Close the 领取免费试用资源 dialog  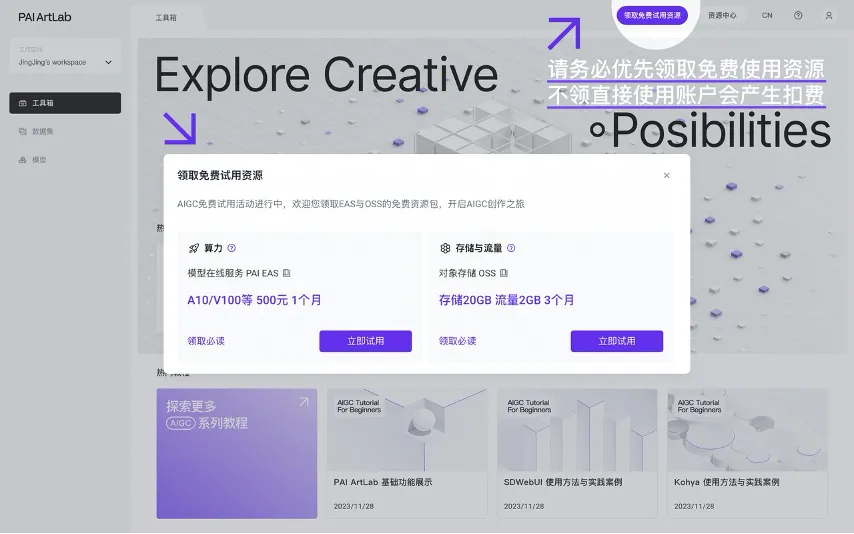pyautogui.click(x=666, y=175)
